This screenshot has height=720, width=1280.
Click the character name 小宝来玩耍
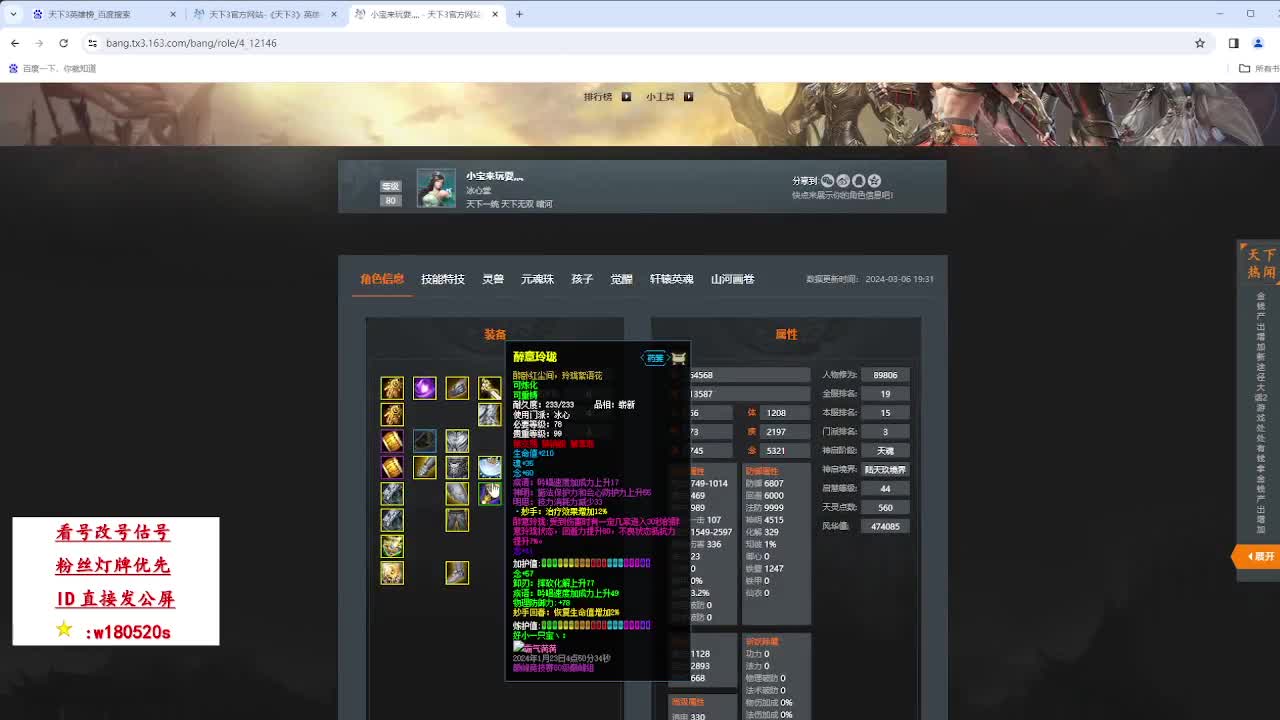495,176
